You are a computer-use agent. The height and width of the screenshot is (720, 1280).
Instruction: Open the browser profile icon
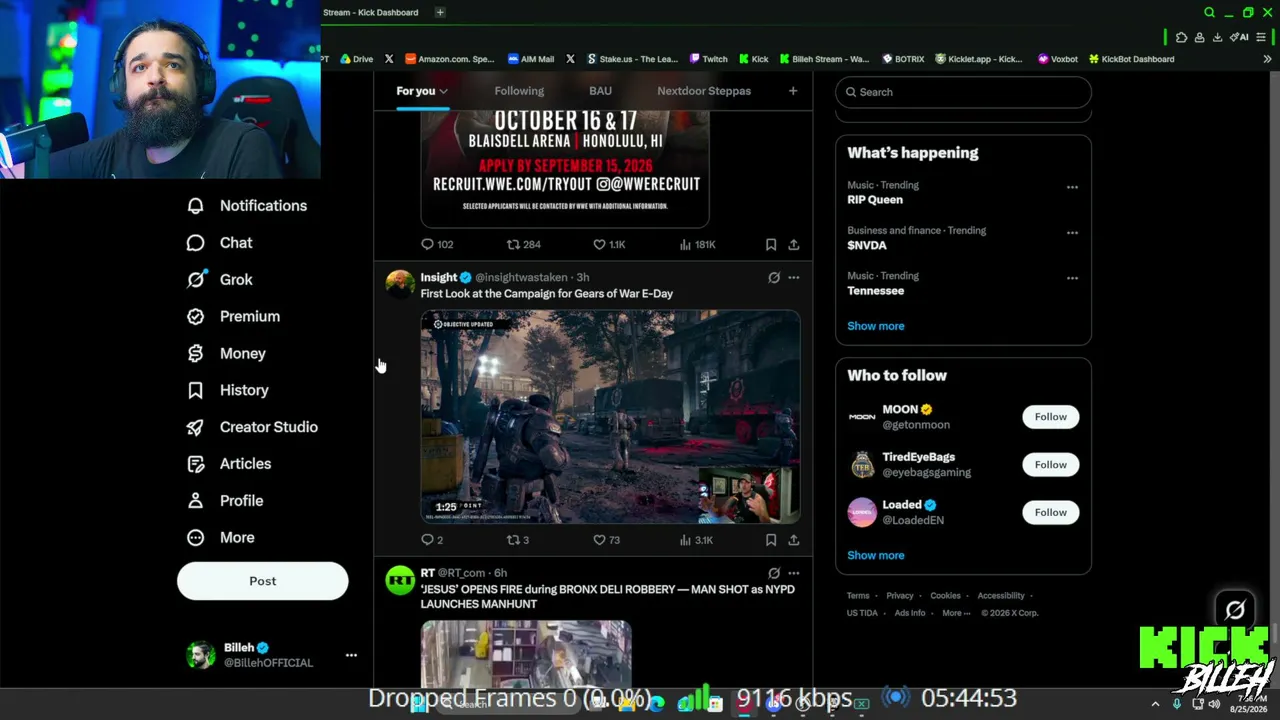tap(1199, 37)
